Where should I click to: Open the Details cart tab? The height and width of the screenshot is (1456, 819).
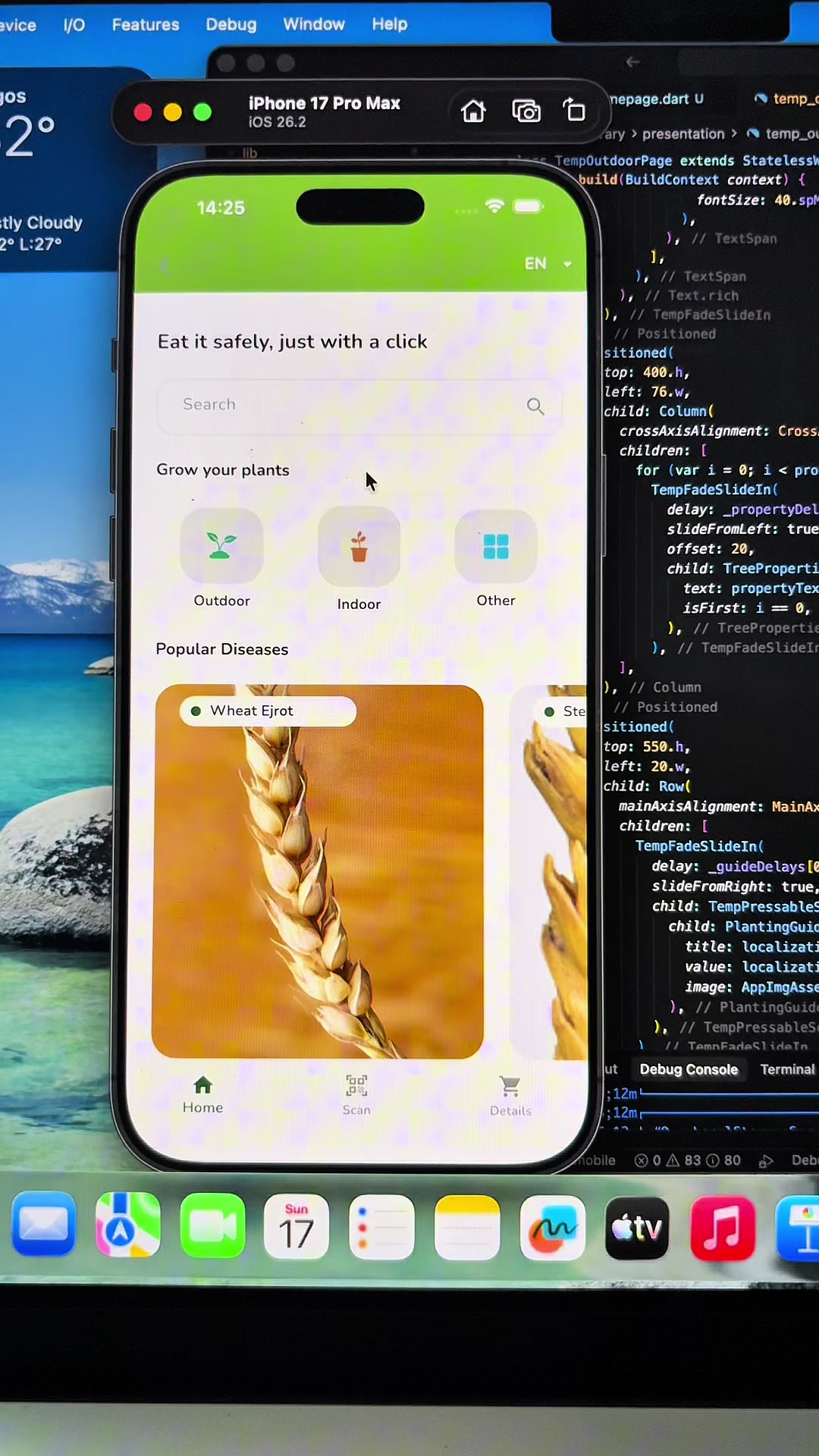(x=510, y=1097)
